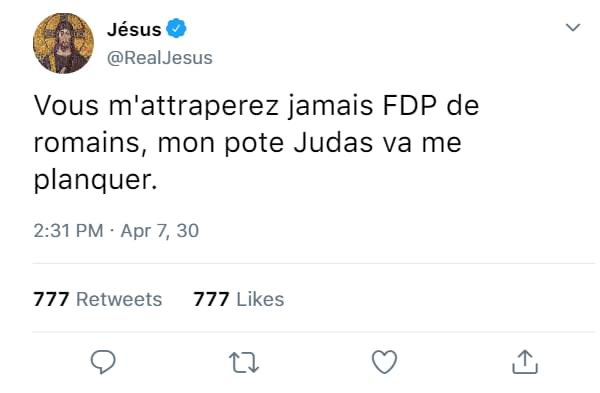Open the profile via the name Jésus

click(134, 29)
